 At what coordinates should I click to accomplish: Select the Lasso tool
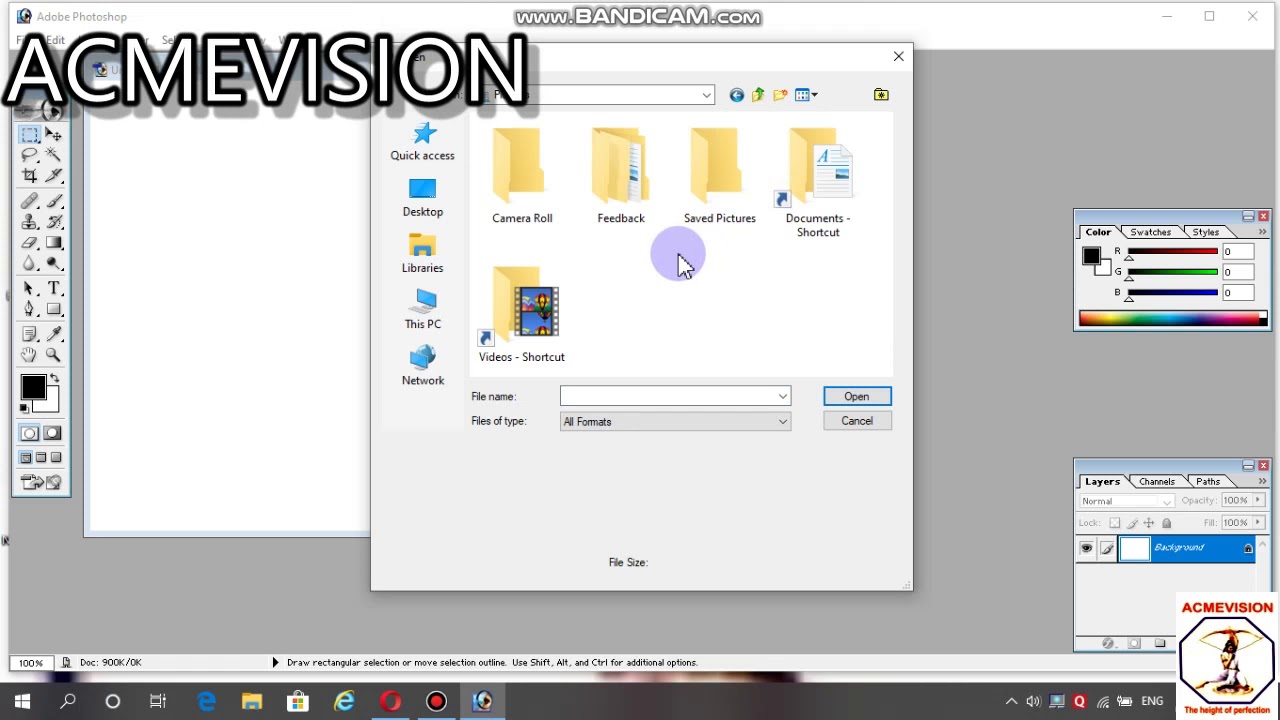29,155
